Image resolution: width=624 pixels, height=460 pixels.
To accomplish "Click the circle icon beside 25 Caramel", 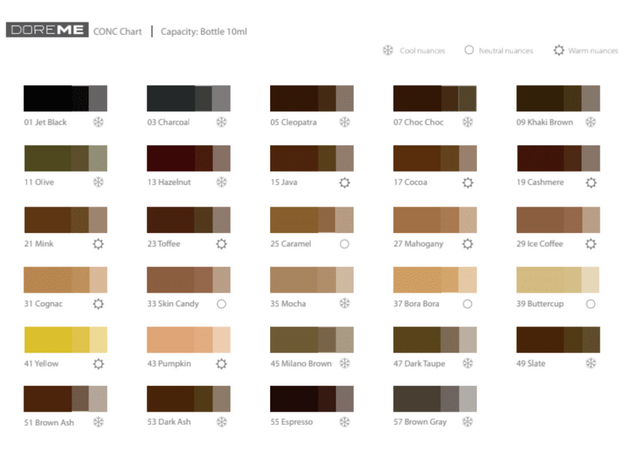I will pos(345,243).
